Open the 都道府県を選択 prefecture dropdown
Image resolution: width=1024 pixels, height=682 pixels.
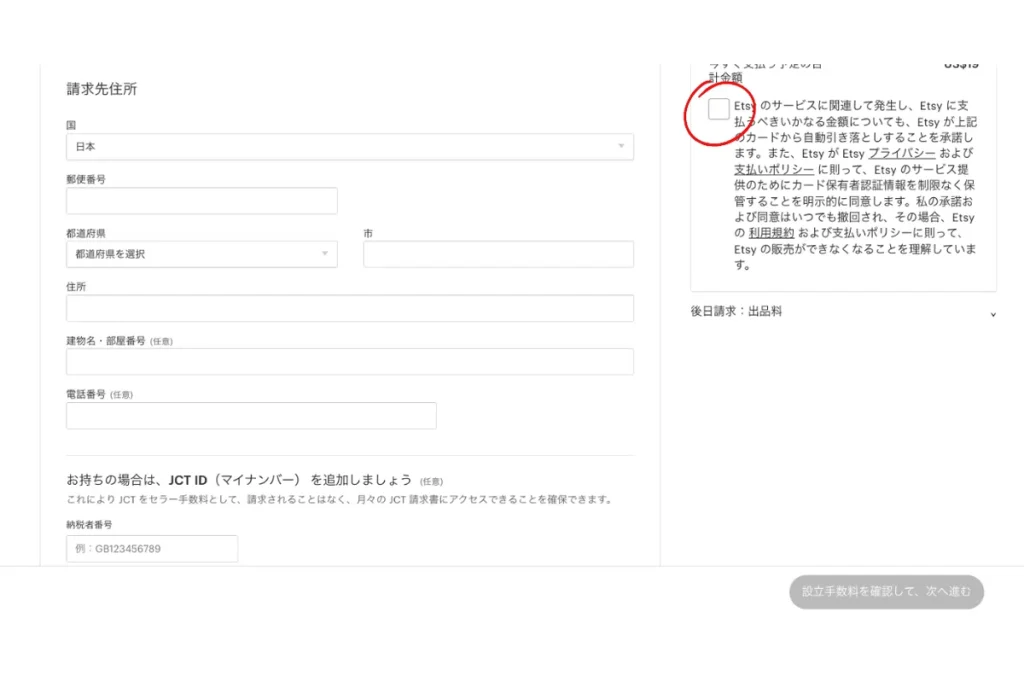click(x=202, y=254)
